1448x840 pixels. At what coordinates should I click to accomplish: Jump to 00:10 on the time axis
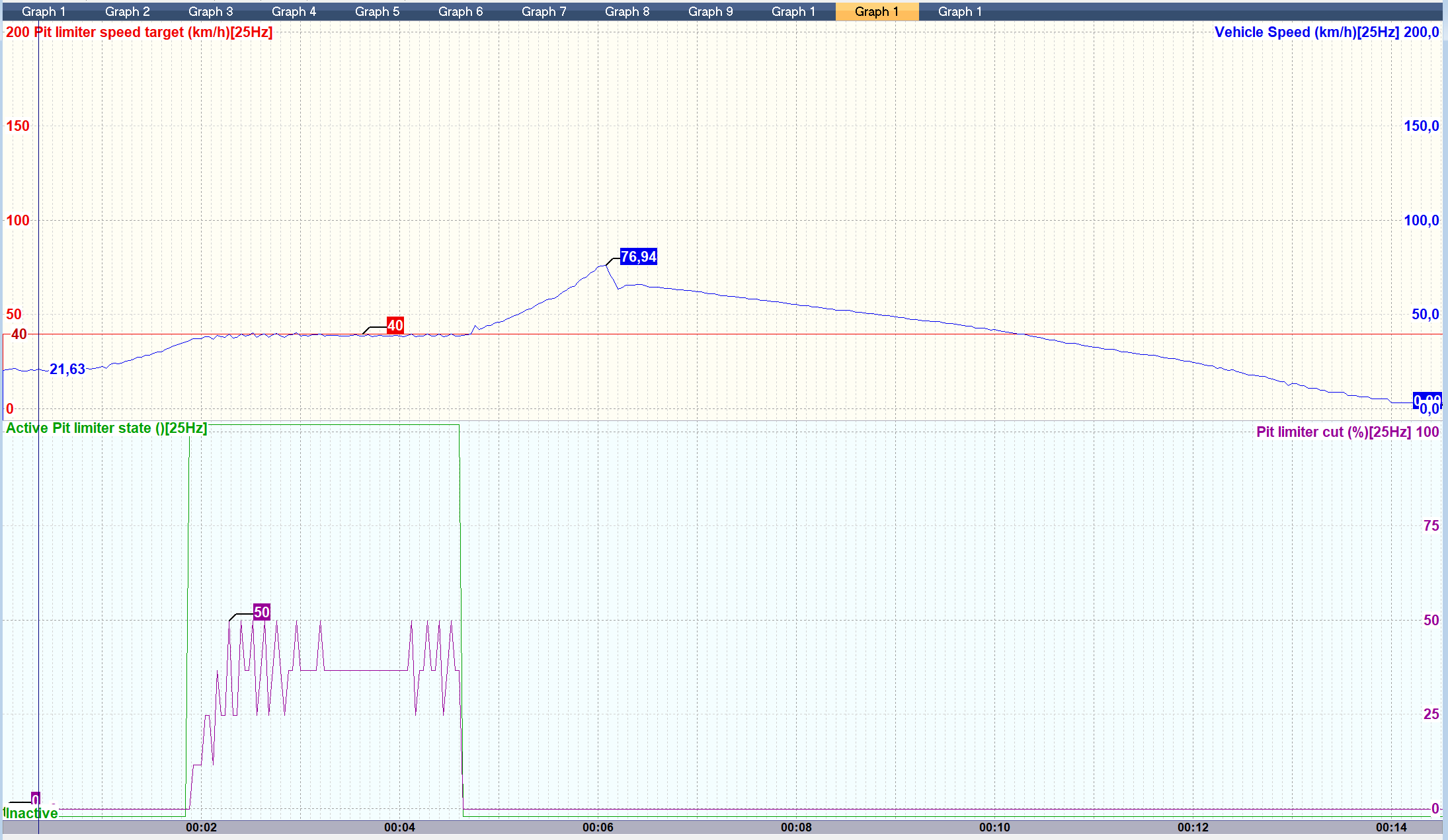[x=994, y=827]
